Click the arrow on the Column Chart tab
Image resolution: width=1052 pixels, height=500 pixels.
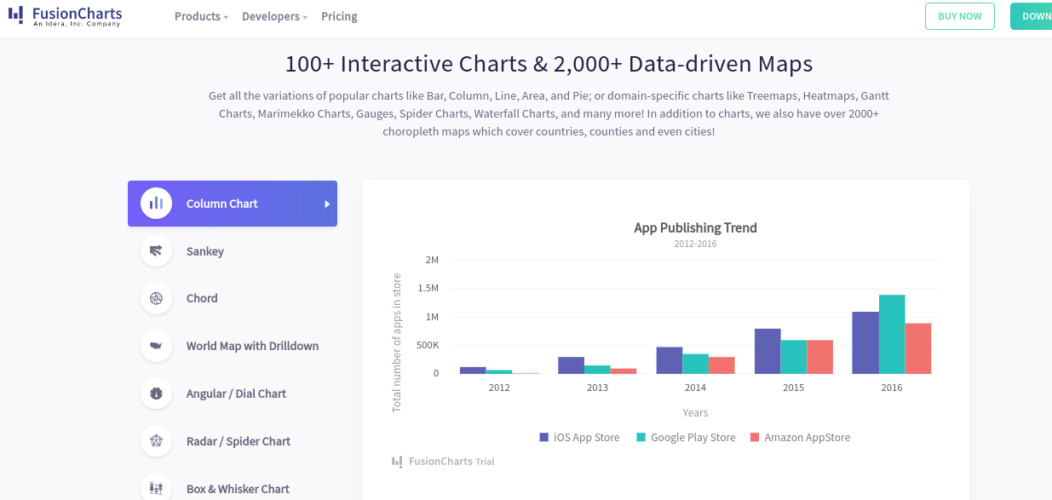[327, 204]
